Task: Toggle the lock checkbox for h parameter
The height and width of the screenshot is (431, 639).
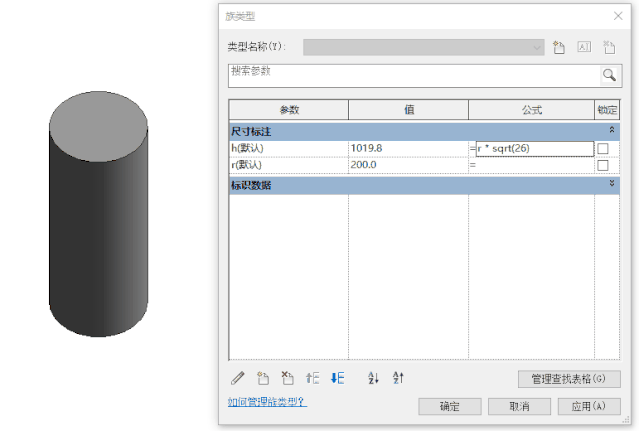Action: pyautogui.click(x=603, y=148)
